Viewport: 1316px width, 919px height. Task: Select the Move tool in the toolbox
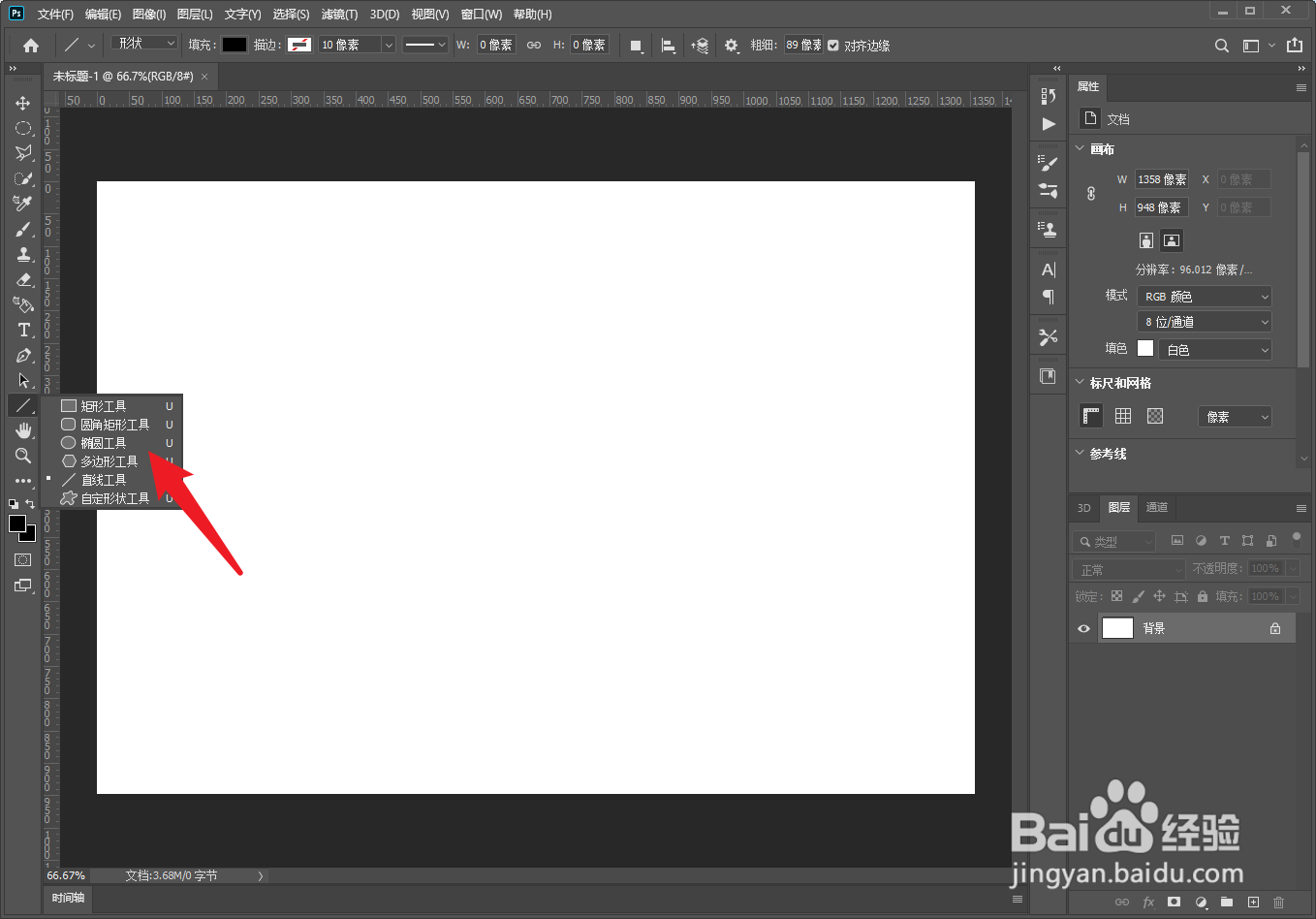click(23, 103)
